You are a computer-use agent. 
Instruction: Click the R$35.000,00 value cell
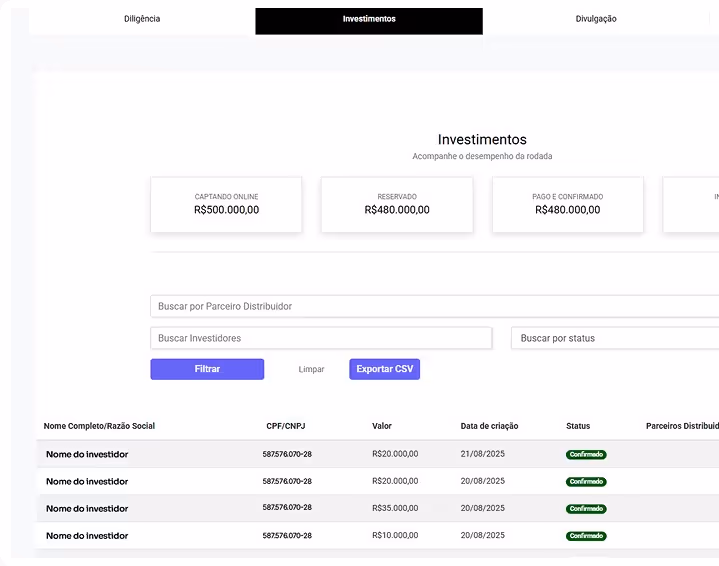coord(395,508)
